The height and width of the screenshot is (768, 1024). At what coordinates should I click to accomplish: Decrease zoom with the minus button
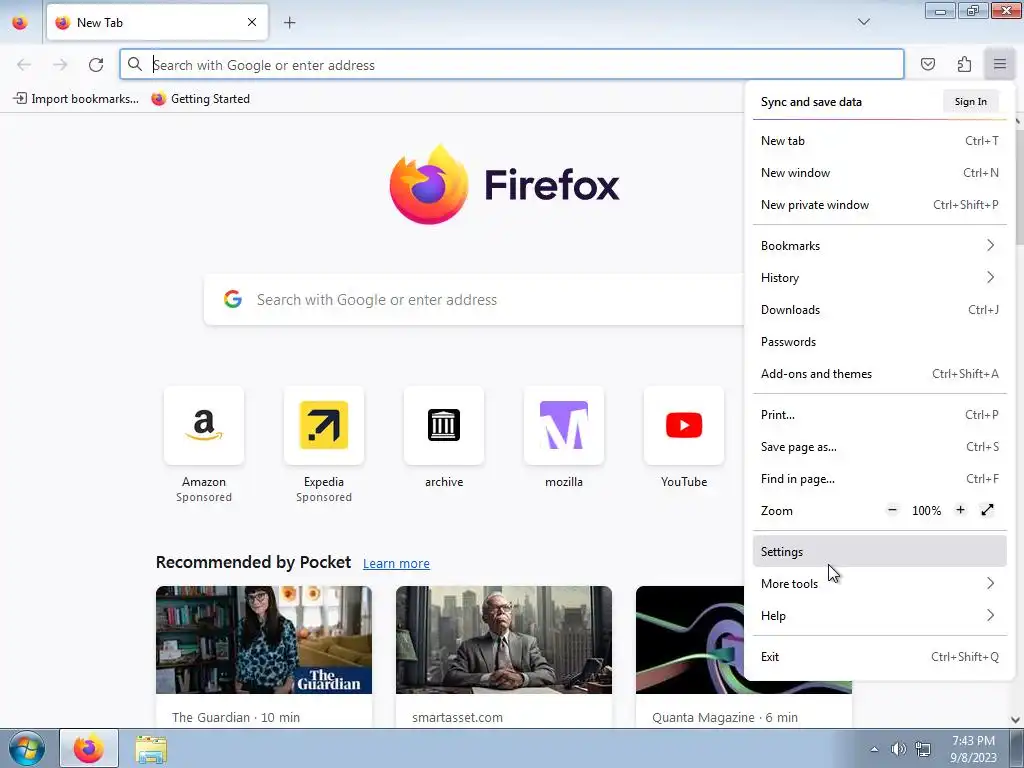coord(892,510)
